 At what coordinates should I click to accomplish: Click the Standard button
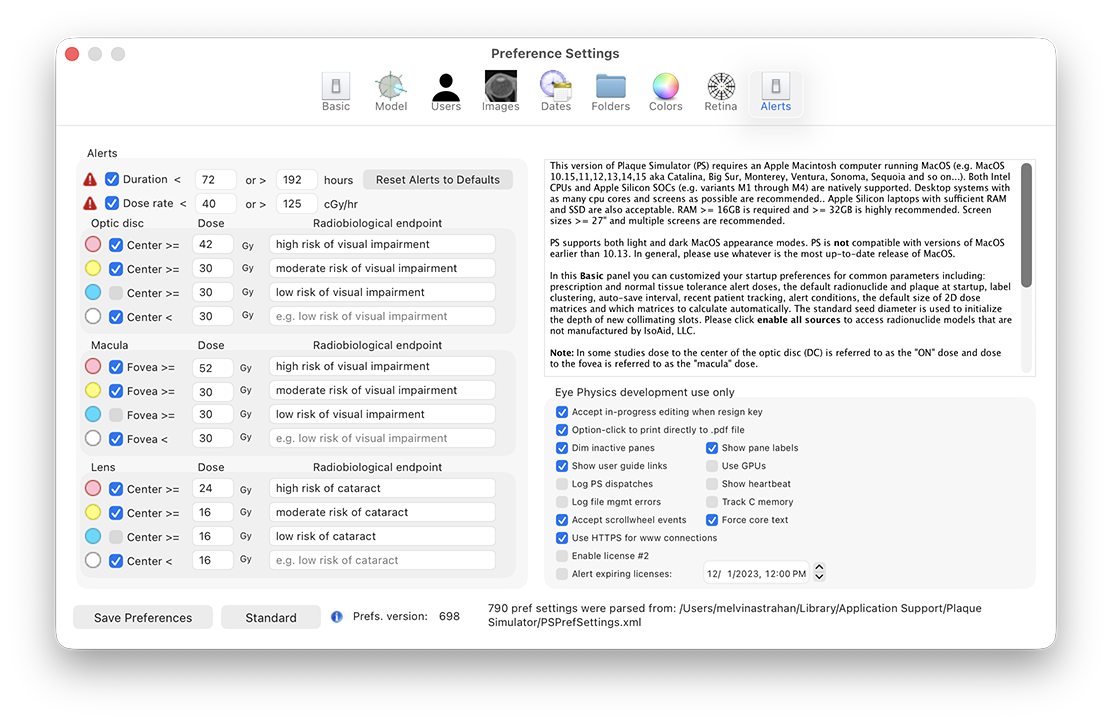(x=271, y=618)
